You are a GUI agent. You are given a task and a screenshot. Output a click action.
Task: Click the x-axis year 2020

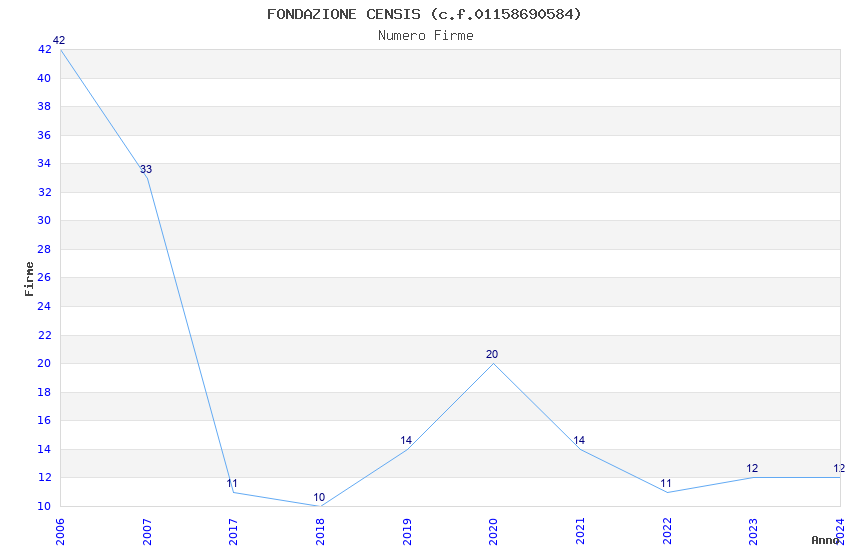(493, 531)
